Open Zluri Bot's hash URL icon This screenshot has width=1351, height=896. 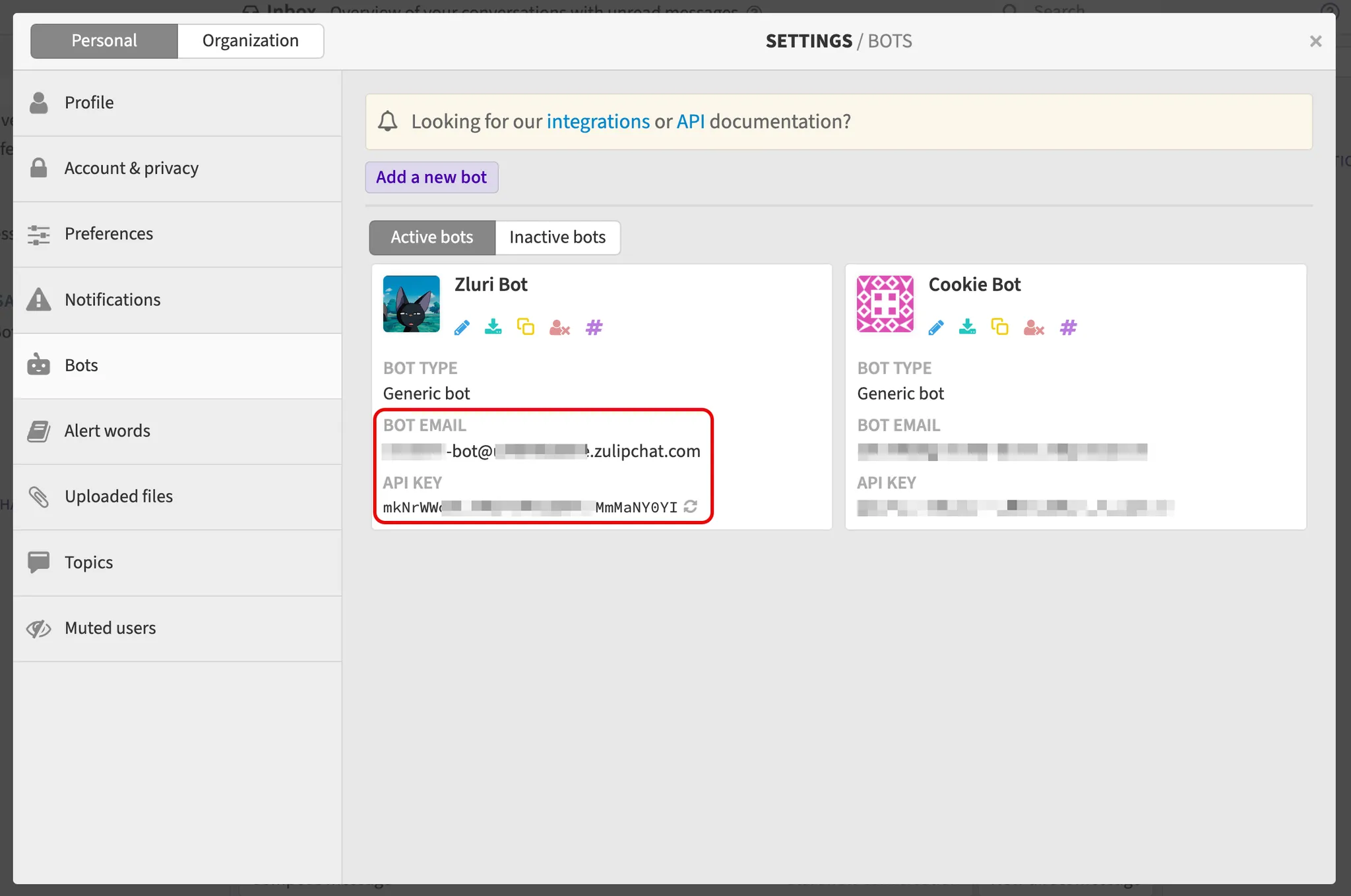coord(594,328)
